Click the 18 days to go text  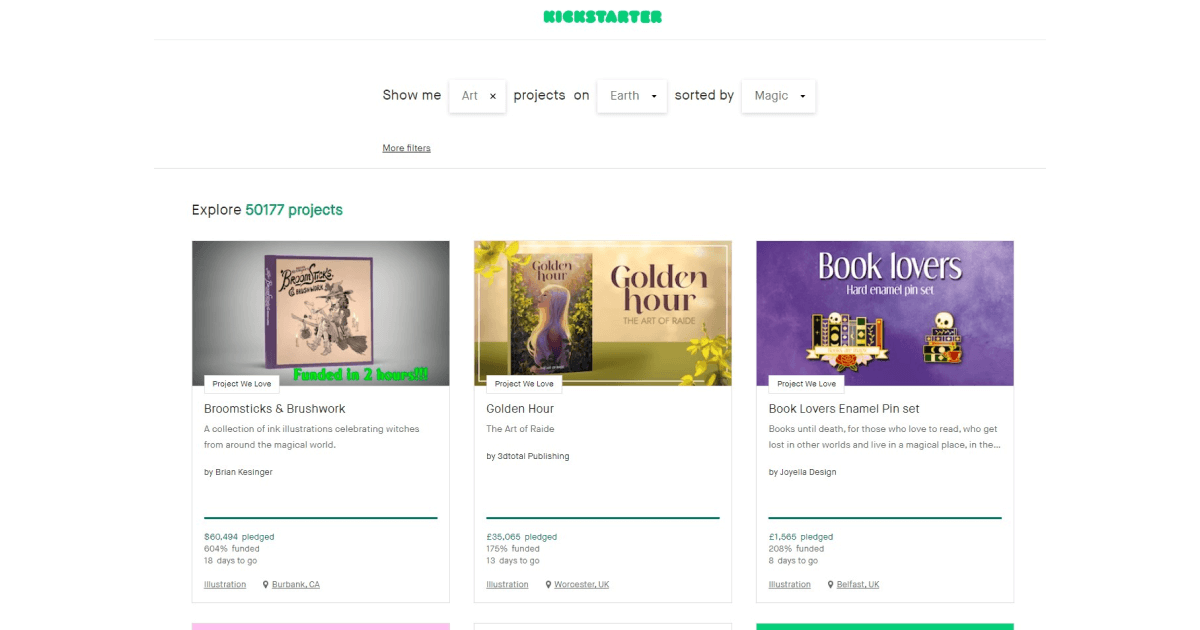point(232,561)
